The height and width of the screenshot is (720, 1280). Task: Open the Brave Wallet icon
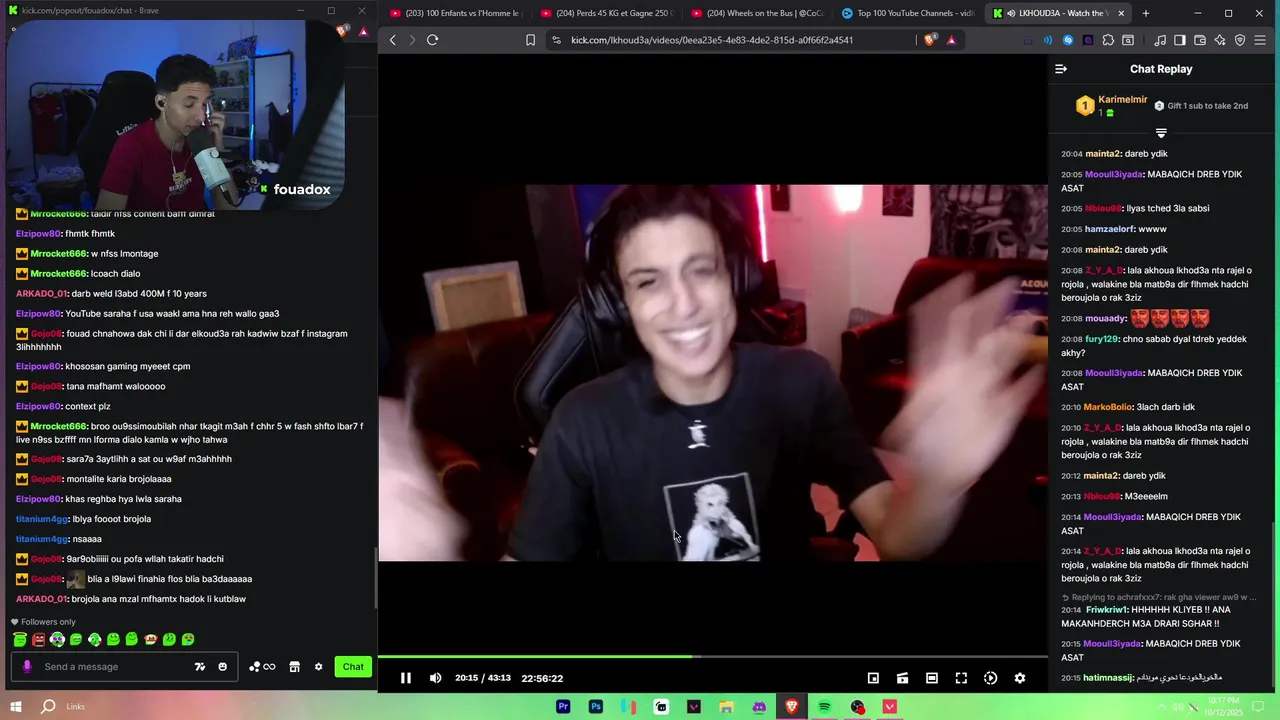tap(1200, 40)
